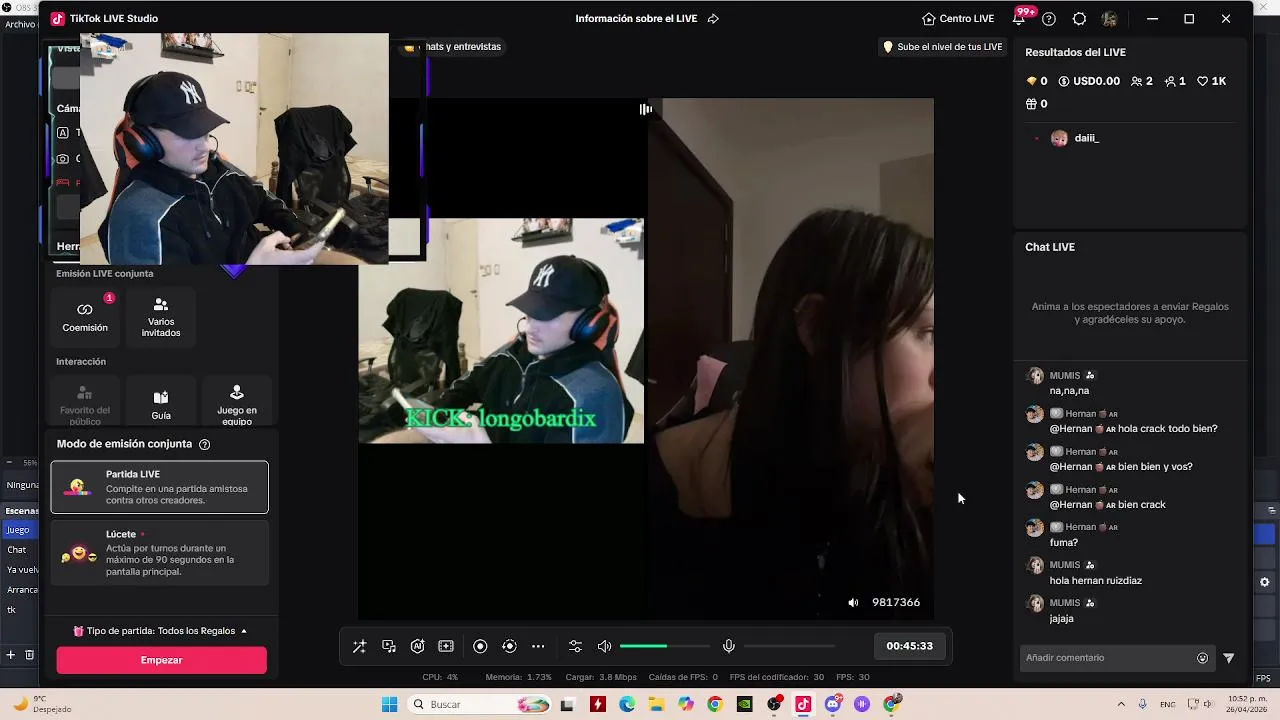Screen dimensions: 1280x720
Task: Open the emoji picker in comment box
Action: pyautogui.click(x=1202, y=658)
